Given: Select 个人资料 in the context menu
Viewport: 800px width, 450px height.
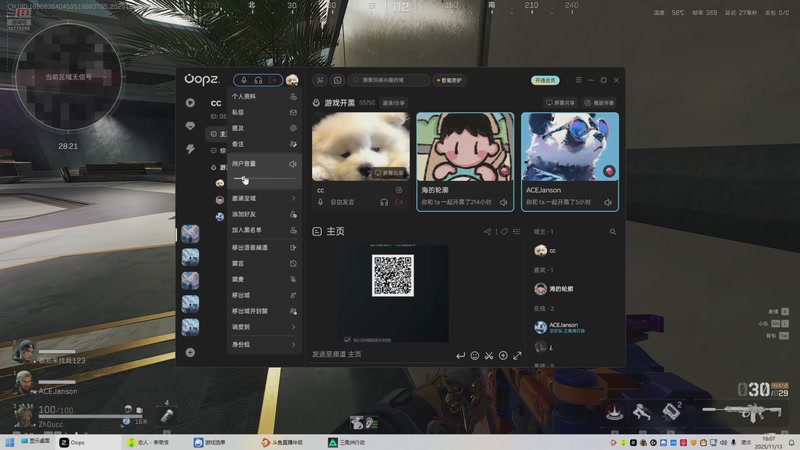Looking at the screenshot, I should pos(264,96).
